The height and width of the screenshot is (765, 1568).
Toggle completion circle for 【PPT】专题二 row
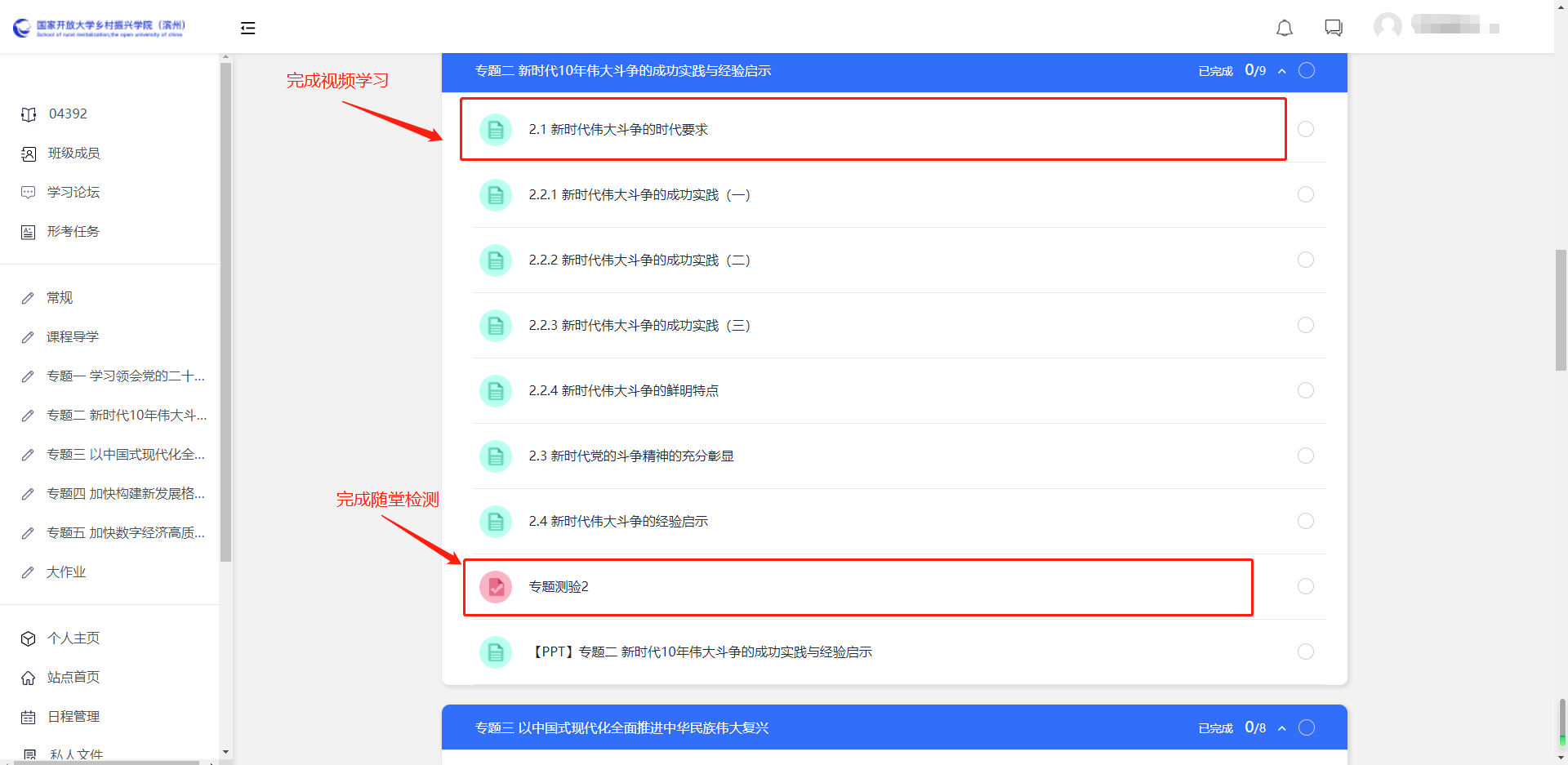pyautogui.click(x=1306, y=652)
